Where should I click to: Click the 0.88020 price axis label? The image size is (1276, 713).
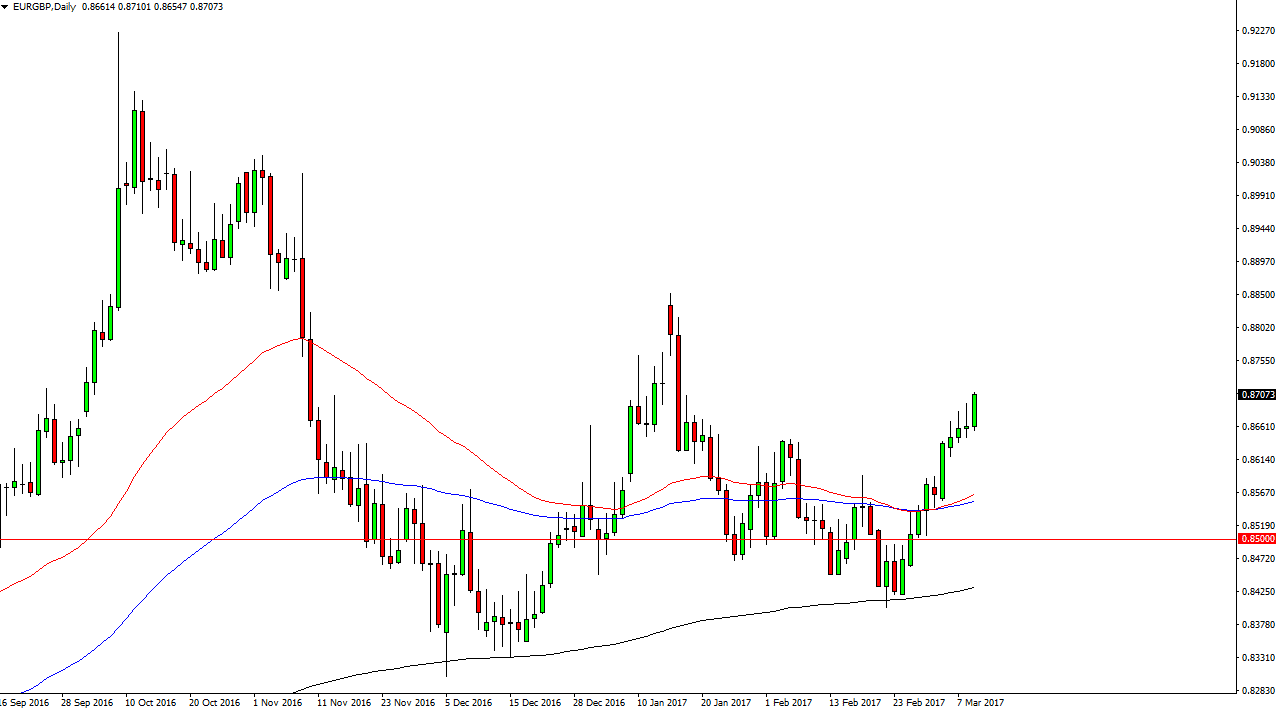1256,328
